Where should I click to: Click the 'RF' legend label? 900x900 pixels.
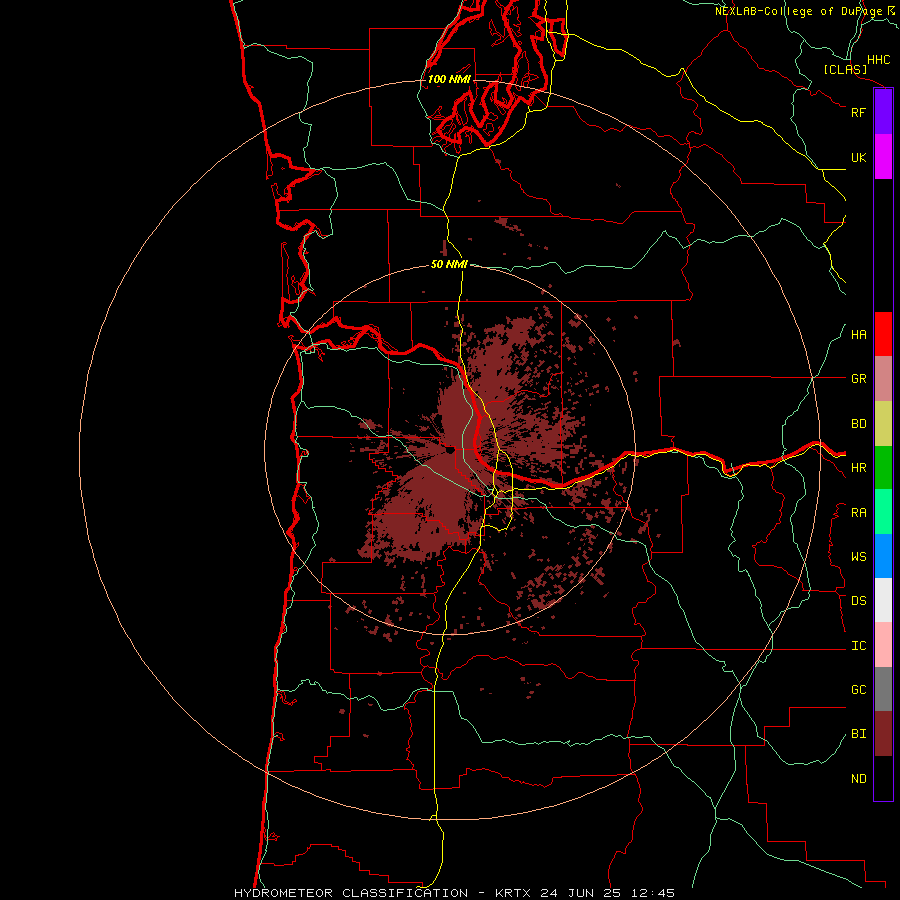[x=858, y=112]
